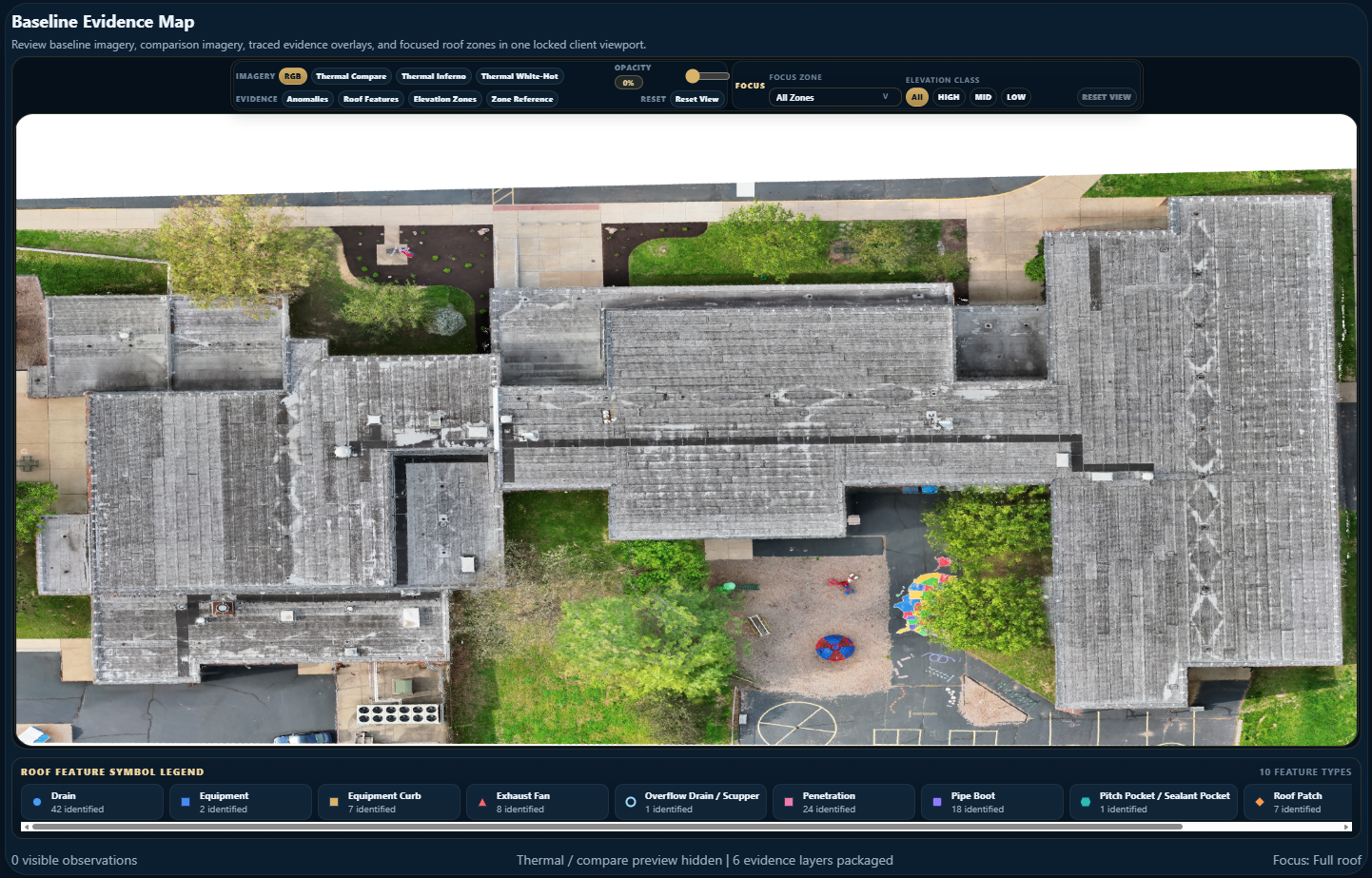
Task: Adjust the Opacity slider
Action: point(707,76)
